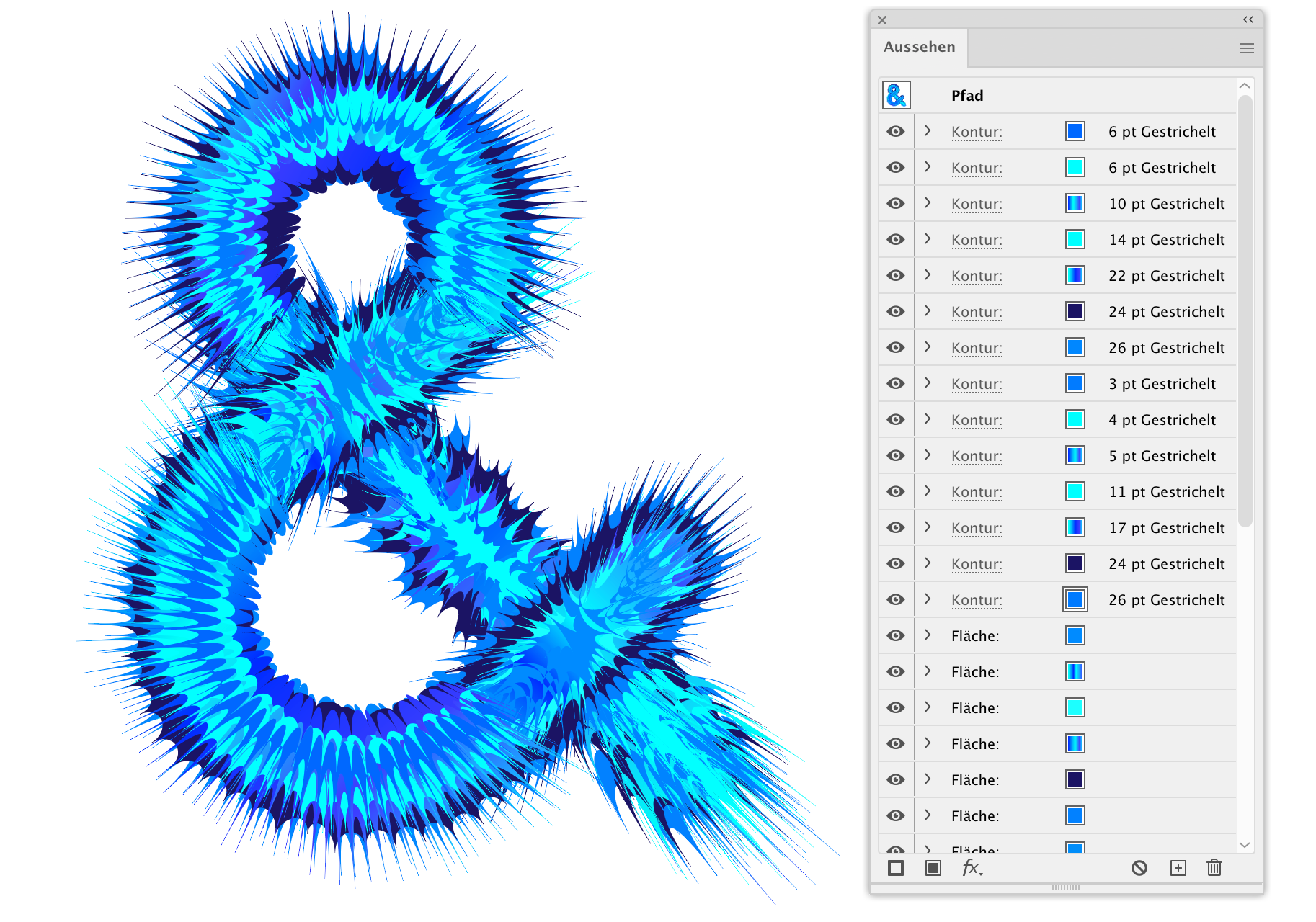Expand the 4 pt Gestrichelt Kontur
Viewport: 1316px width, 922px height.
[928, 419]
